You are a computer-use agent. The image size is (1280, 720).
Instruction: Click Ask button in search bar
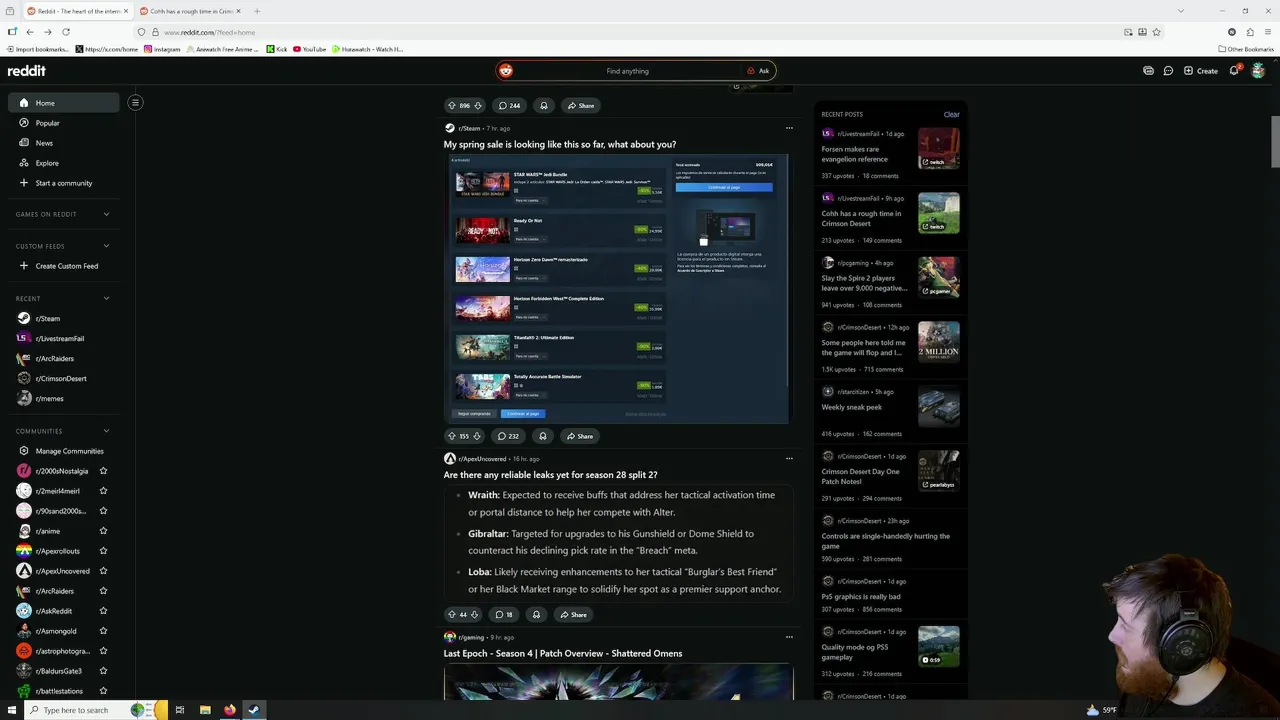coord(758,71)
